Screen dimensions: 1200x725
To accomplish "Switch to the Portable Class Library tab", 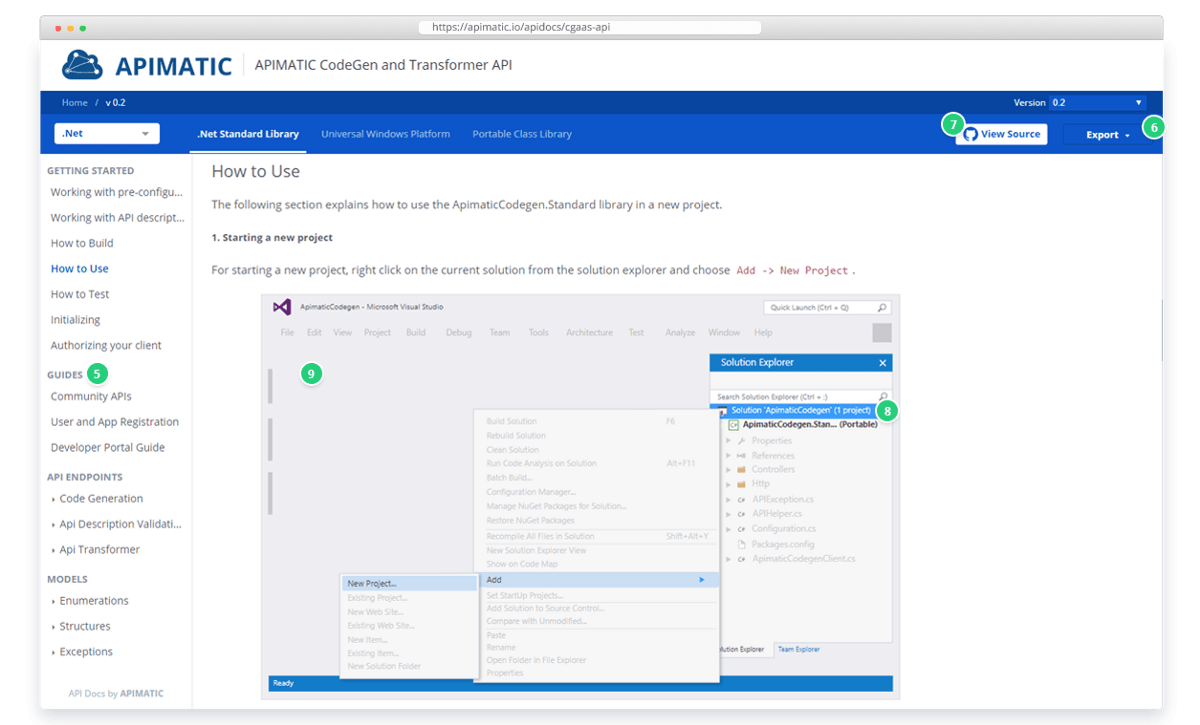I will click(x=522, y=134).
